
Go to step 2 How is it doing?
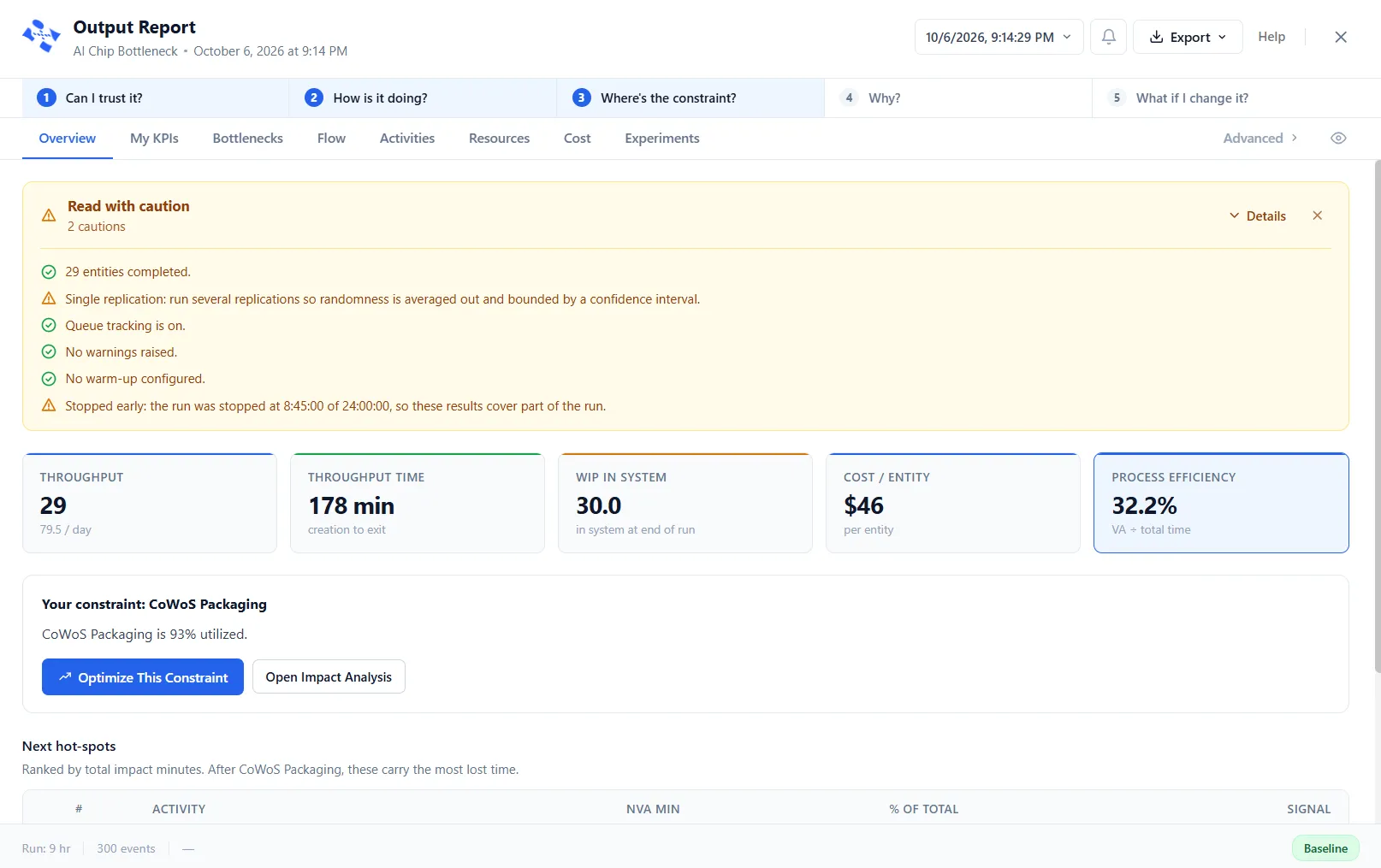tap(423, 98)
